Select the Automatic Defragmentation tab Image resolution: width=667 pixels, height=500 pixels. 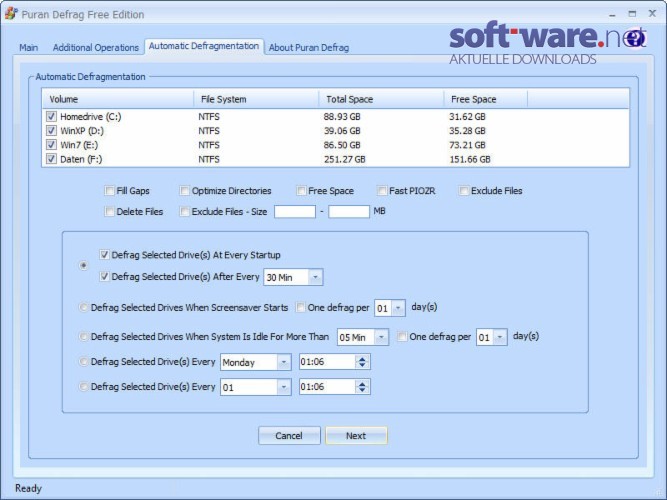click(x=204, y=46)
